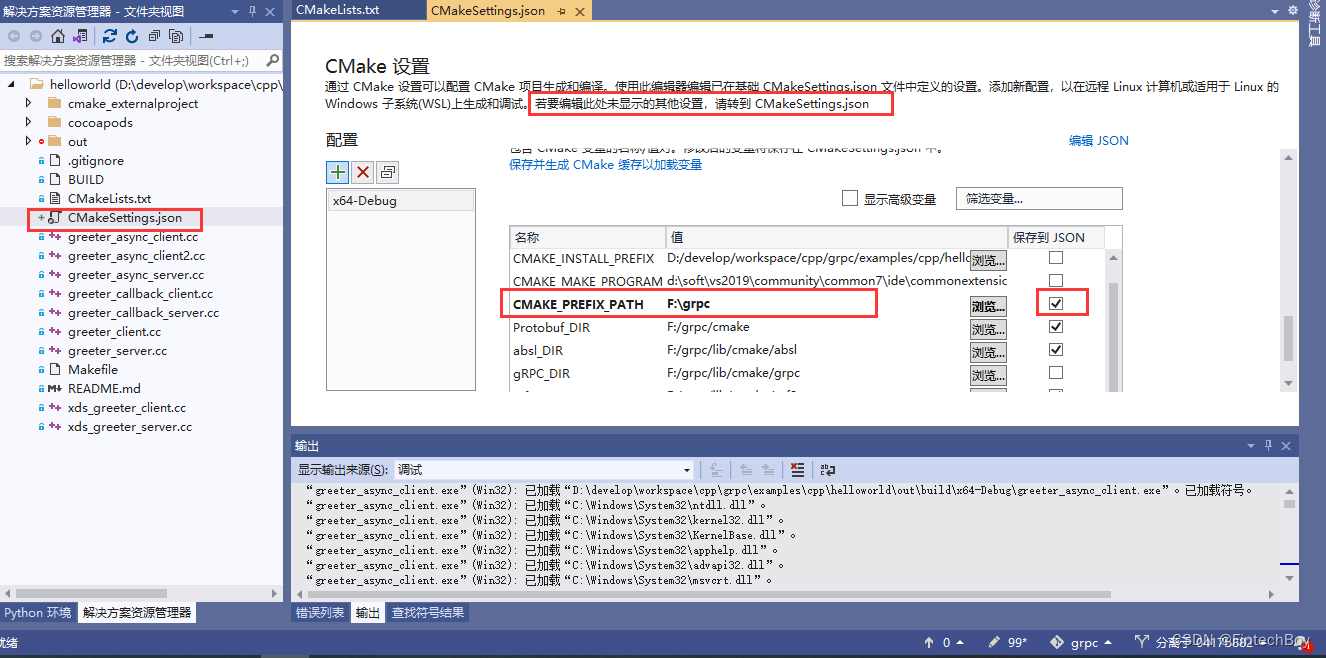Click the dash icon in Solution Explorer toolbar
This screenshot has width=1326, height=658.
206,36
